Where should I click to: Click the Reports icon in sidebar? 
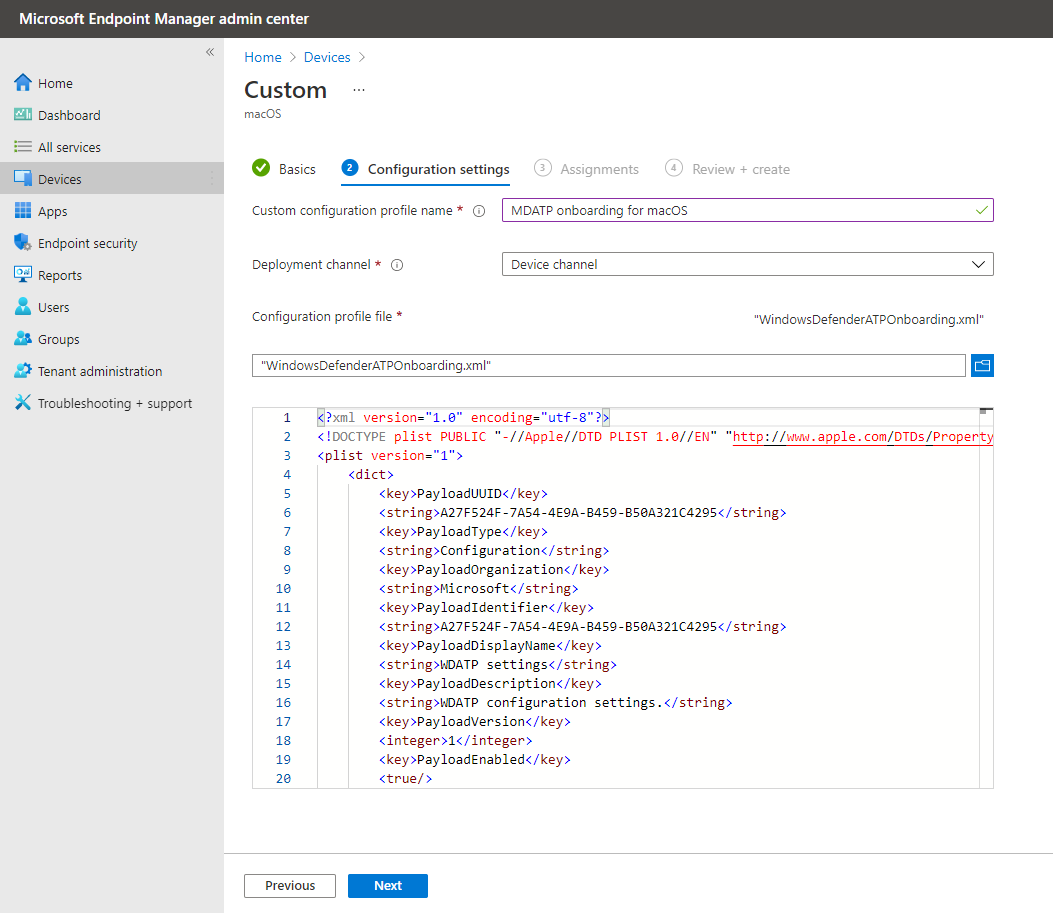[x=23, y=275]
